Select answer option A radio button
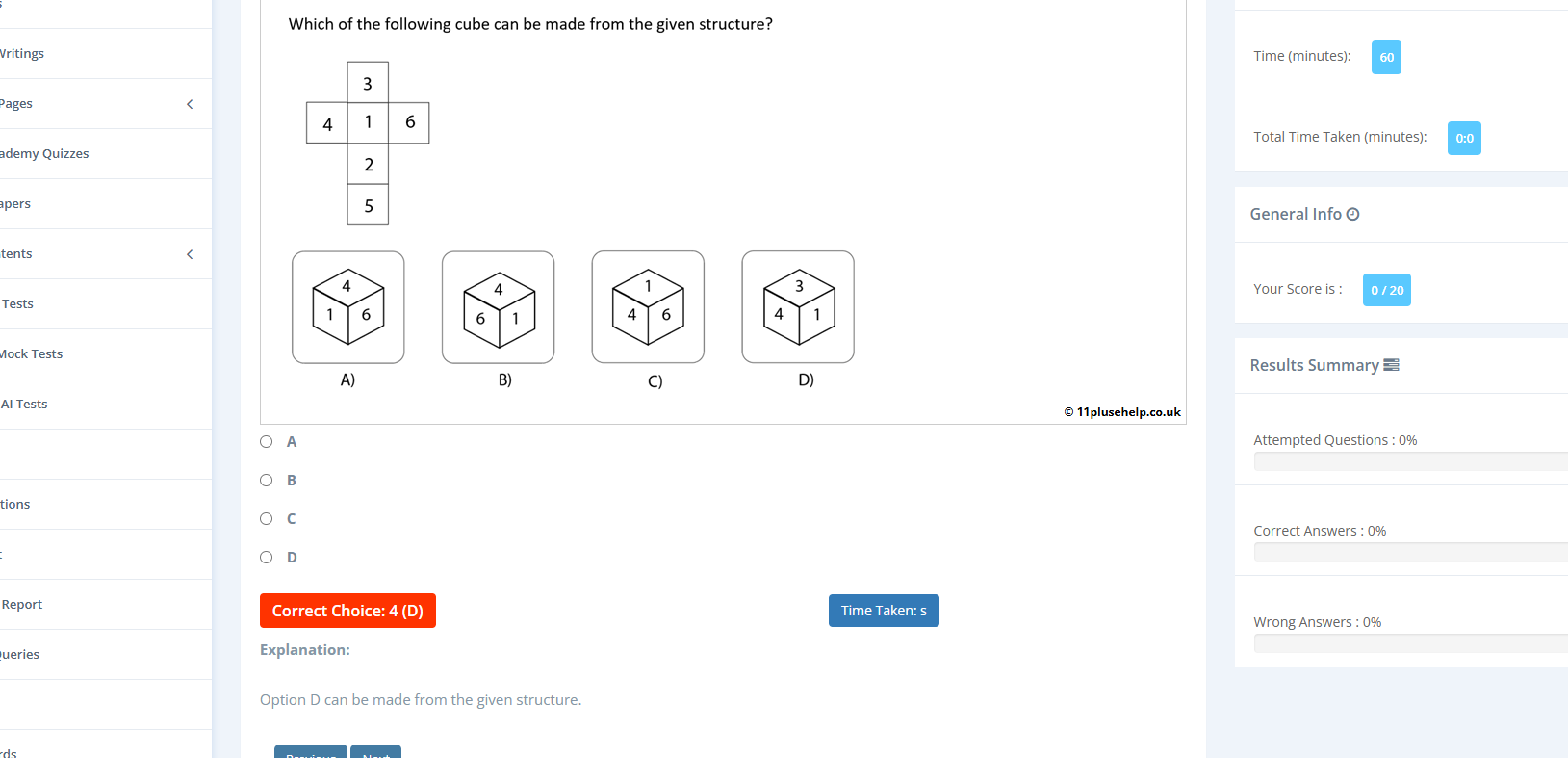The image size is (1568, 758). pyautogui.click(x=266, y=441)
